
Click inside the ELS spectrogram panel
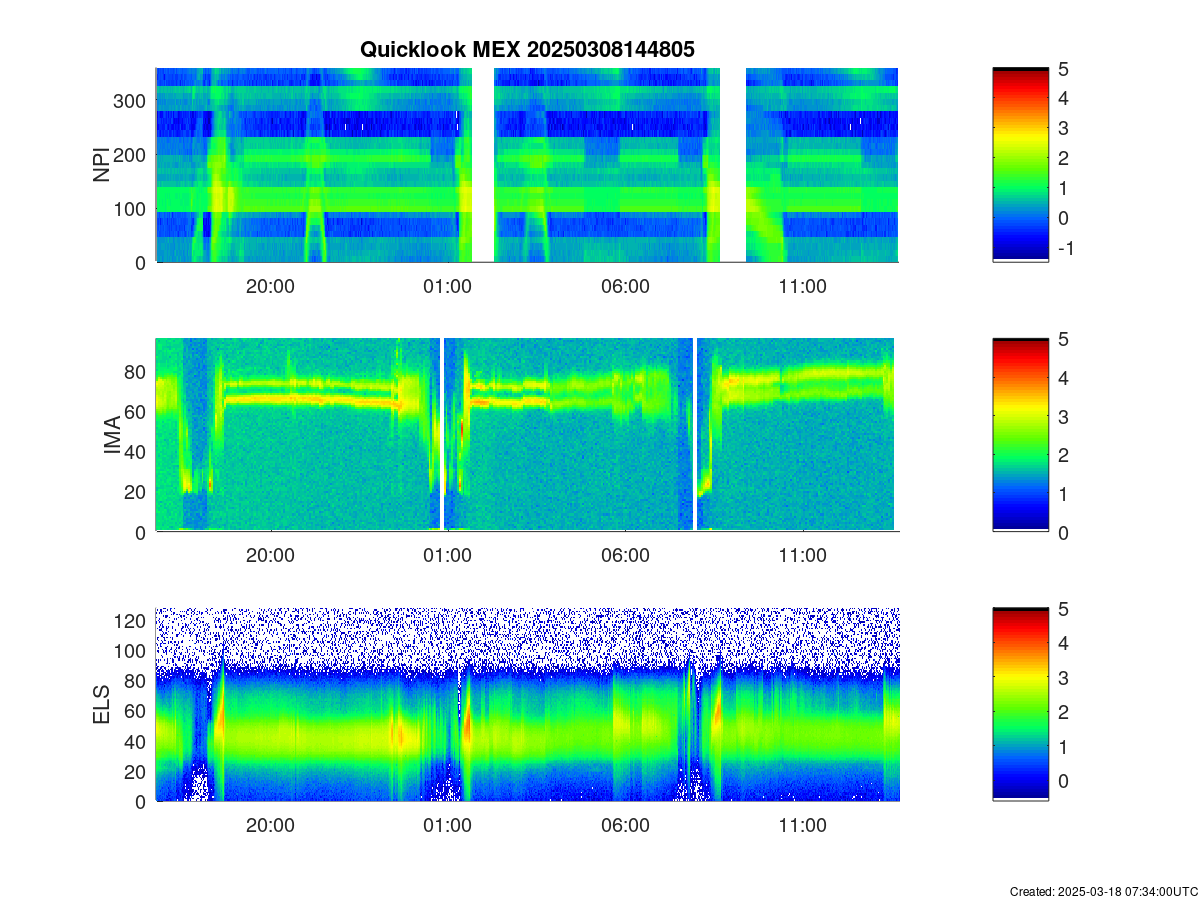[527, 704]
